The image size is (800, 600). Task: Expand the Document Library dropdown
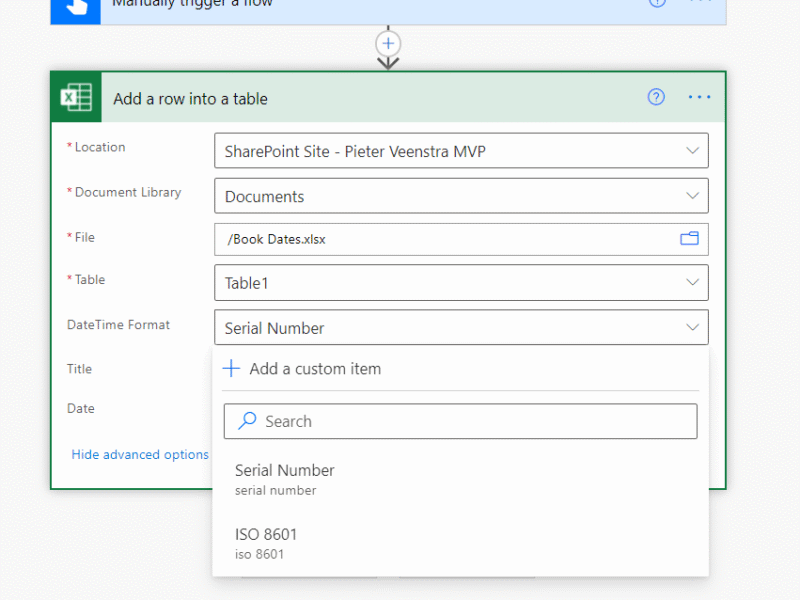(692, 195)
